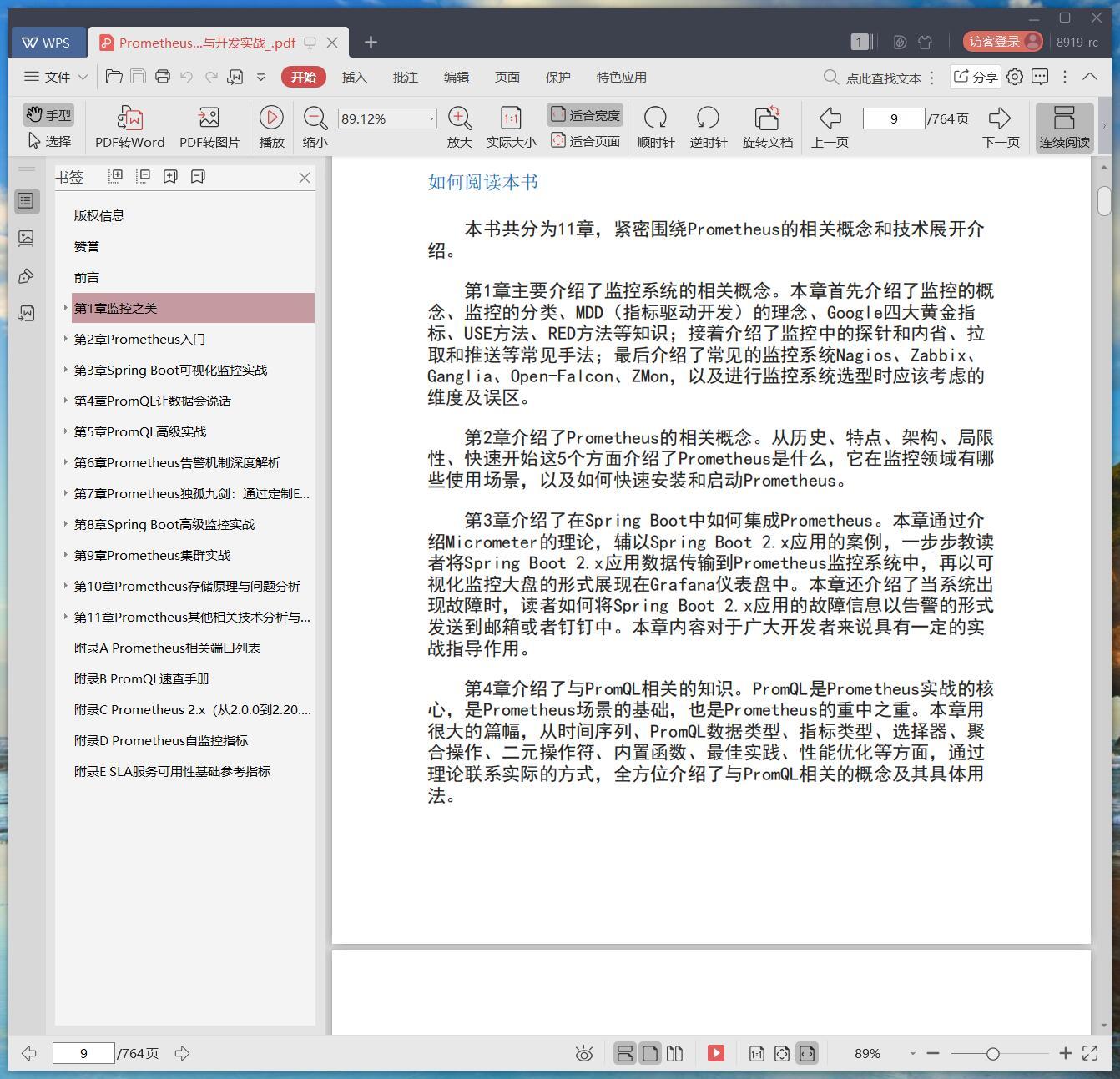Start playback with red play button
This screenshot has width=1120, height=1079.
tap(716, 1053)
